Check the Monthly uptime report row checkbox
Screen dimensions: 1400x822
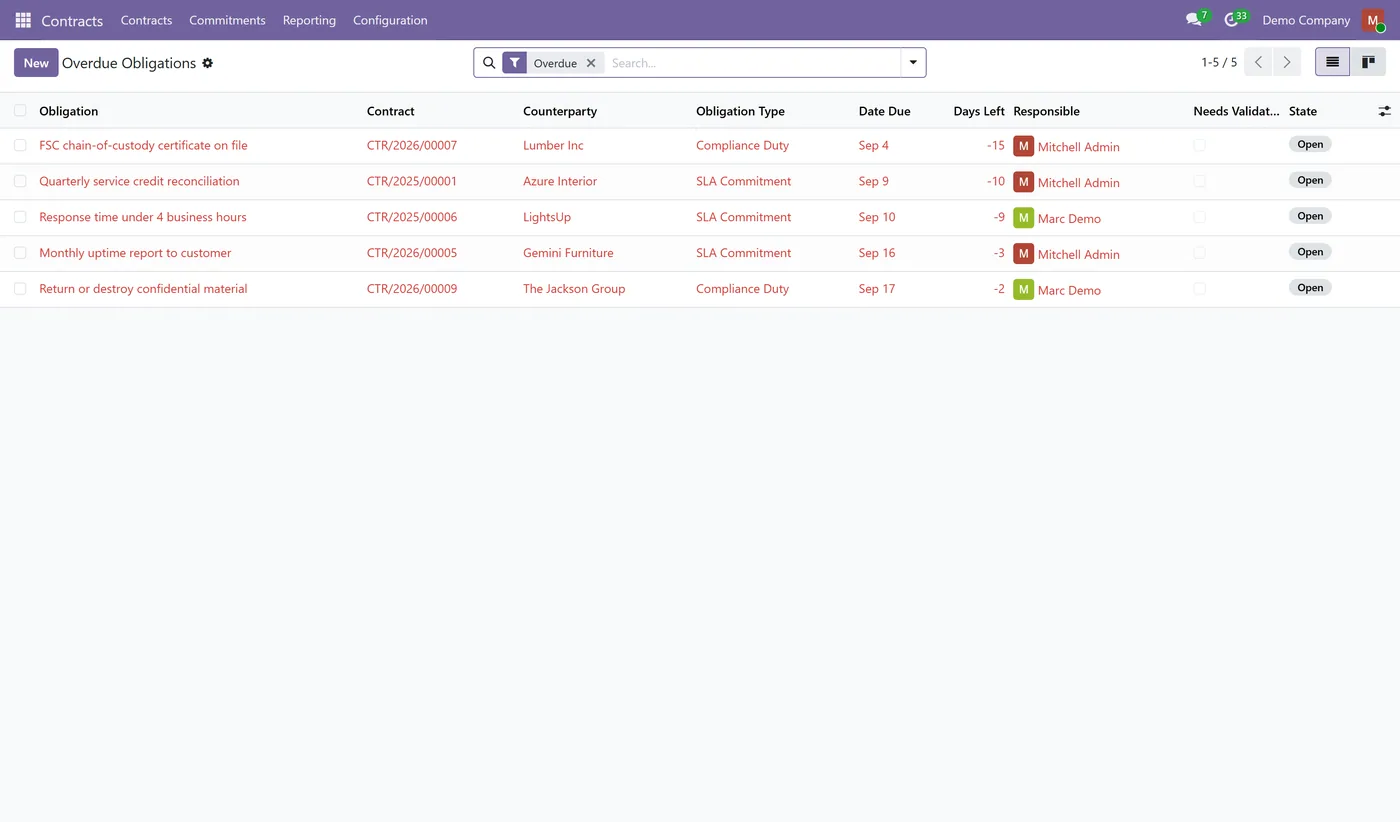pyautogui.click(x=20, y=253)
